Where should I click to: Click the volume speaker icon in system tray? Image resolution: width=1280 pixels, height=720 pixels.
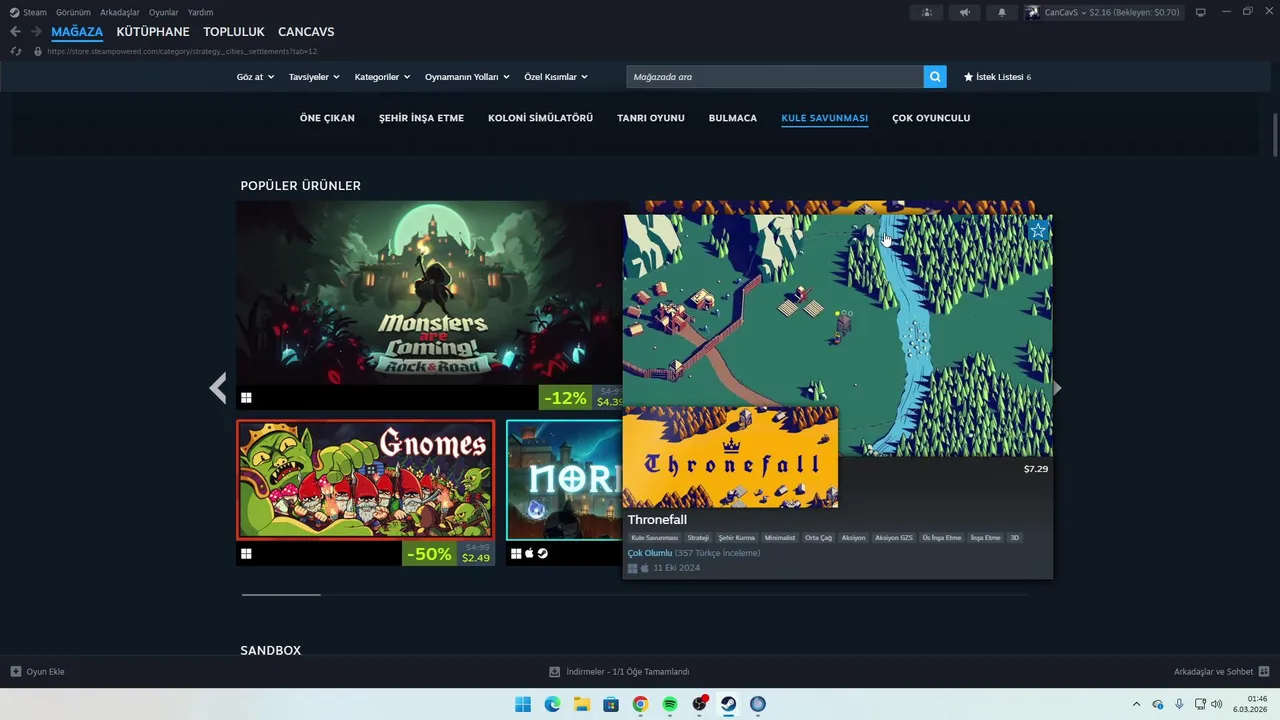[1216, 704]
